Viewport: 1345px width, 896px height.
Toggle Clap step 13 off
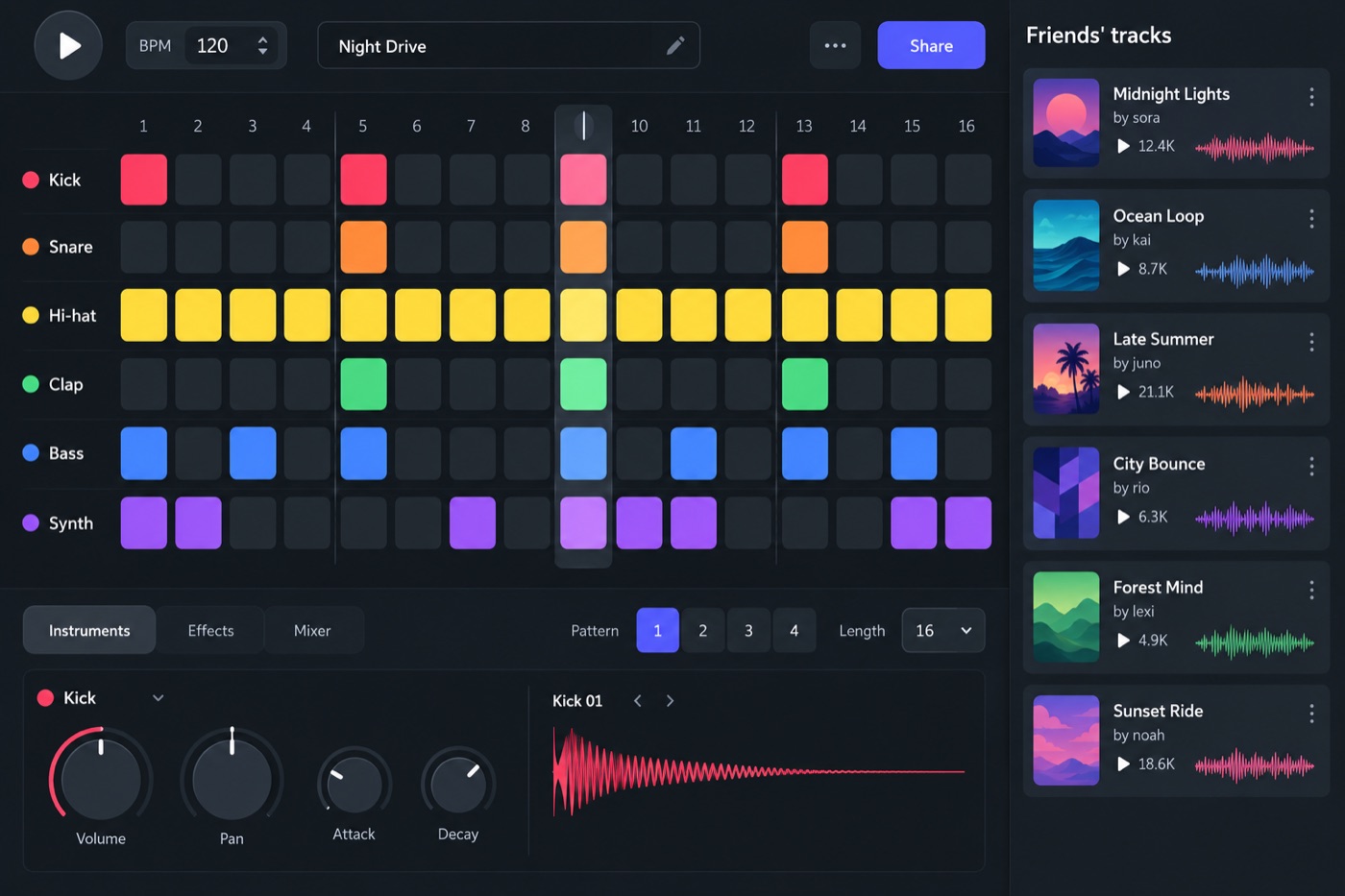(805, 384)
